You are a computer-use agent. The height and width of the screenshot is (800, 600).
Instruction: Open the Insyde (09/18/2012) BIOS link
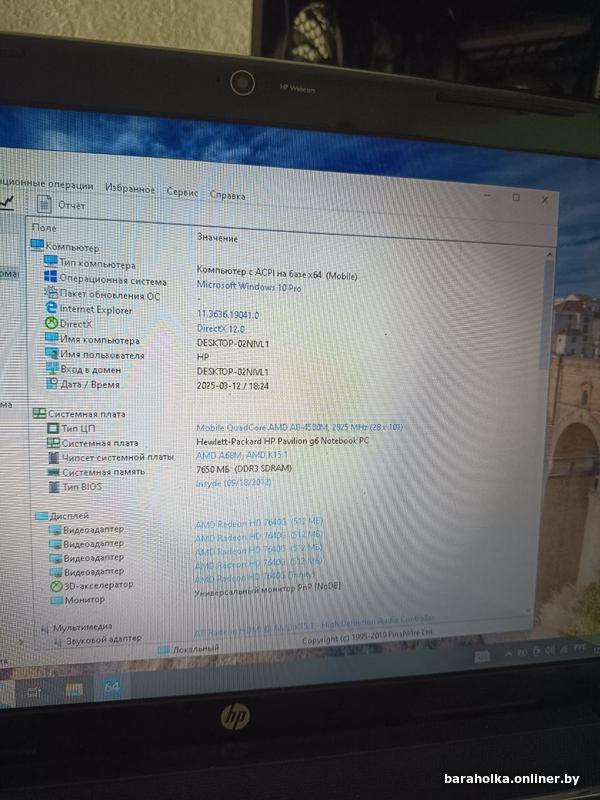click(x=234, y=482)
